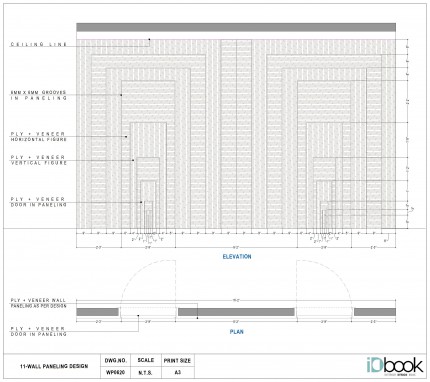Viewport: 430px width, 382px height.
Task: Click the A3 print size value
Action: coord(177,373)
